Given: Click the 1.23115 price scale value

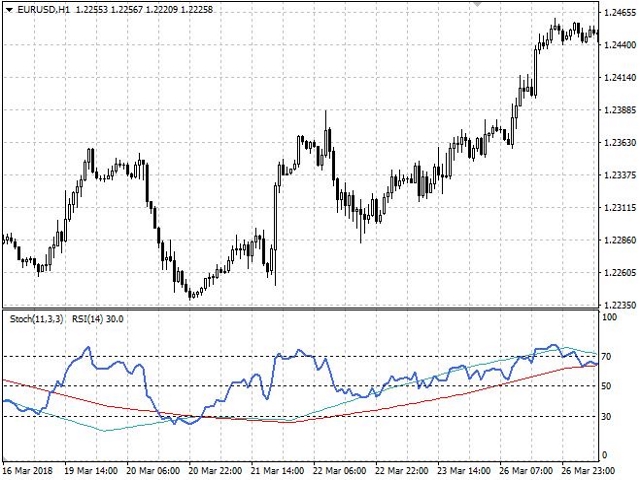Looking at the screenshot, I should pos(620,208).
